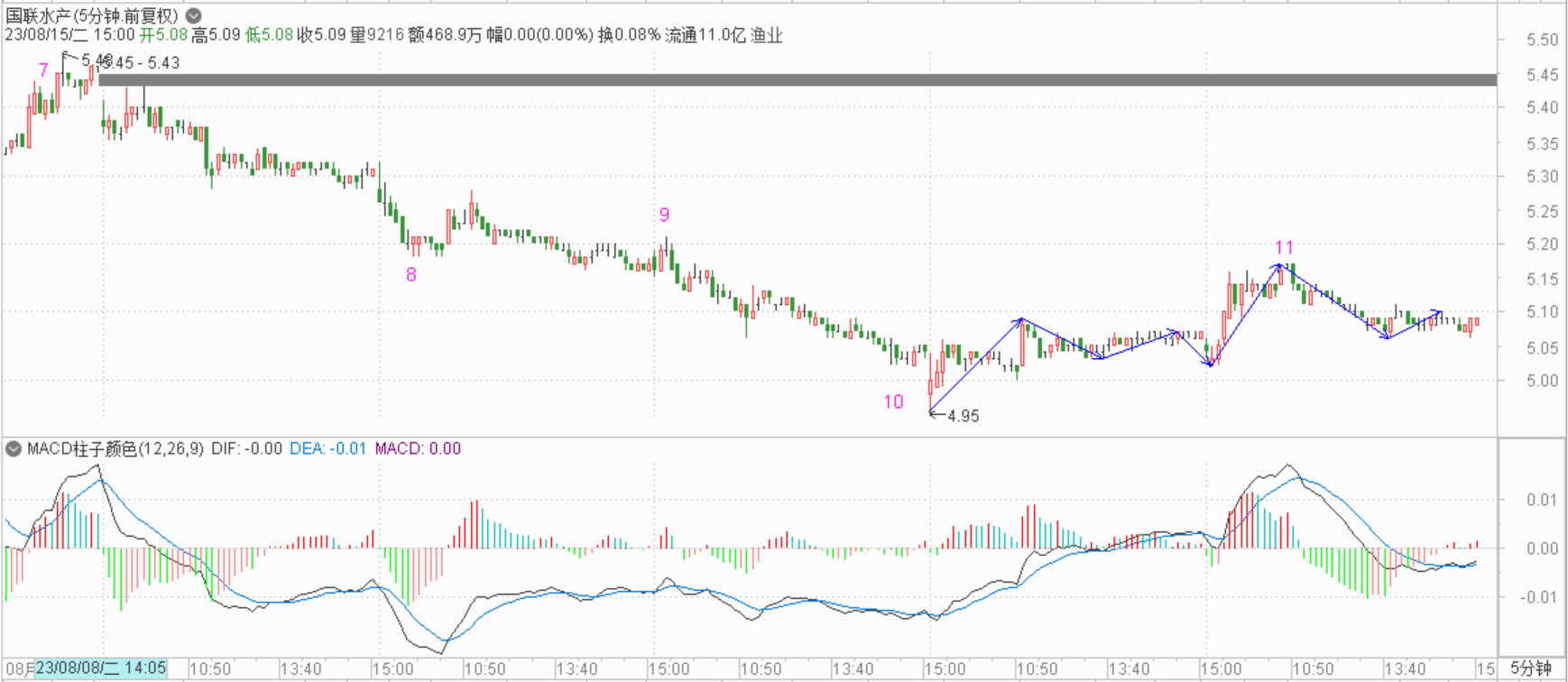Image resolution: width=1568 pixels, height=682 pixels.
Task: Select the gray horizontal gap band
Action: (x=798, y=80)
